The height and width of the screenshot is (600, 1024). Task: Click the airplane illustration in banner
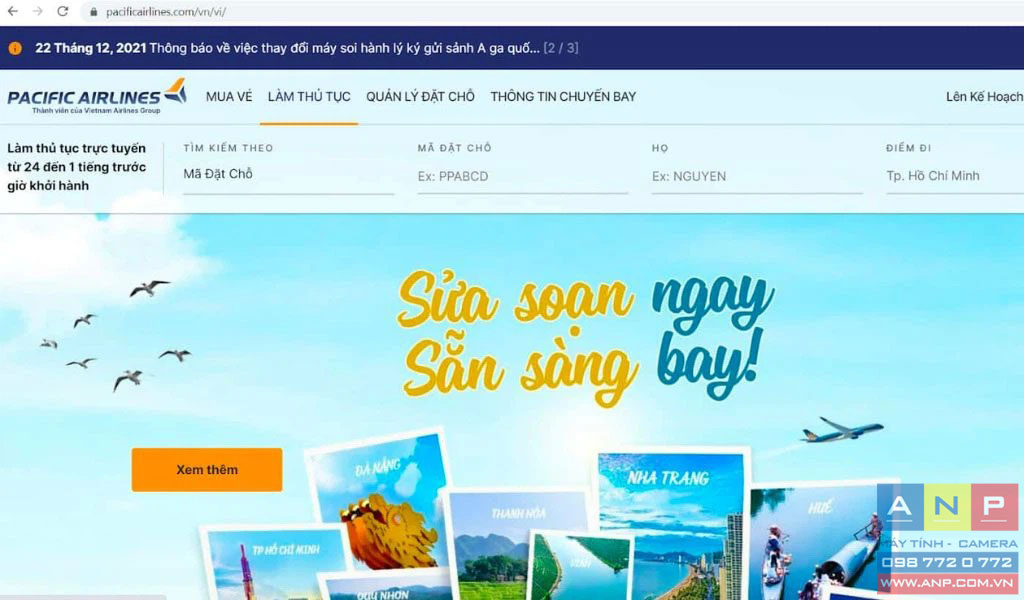[842, 430]
